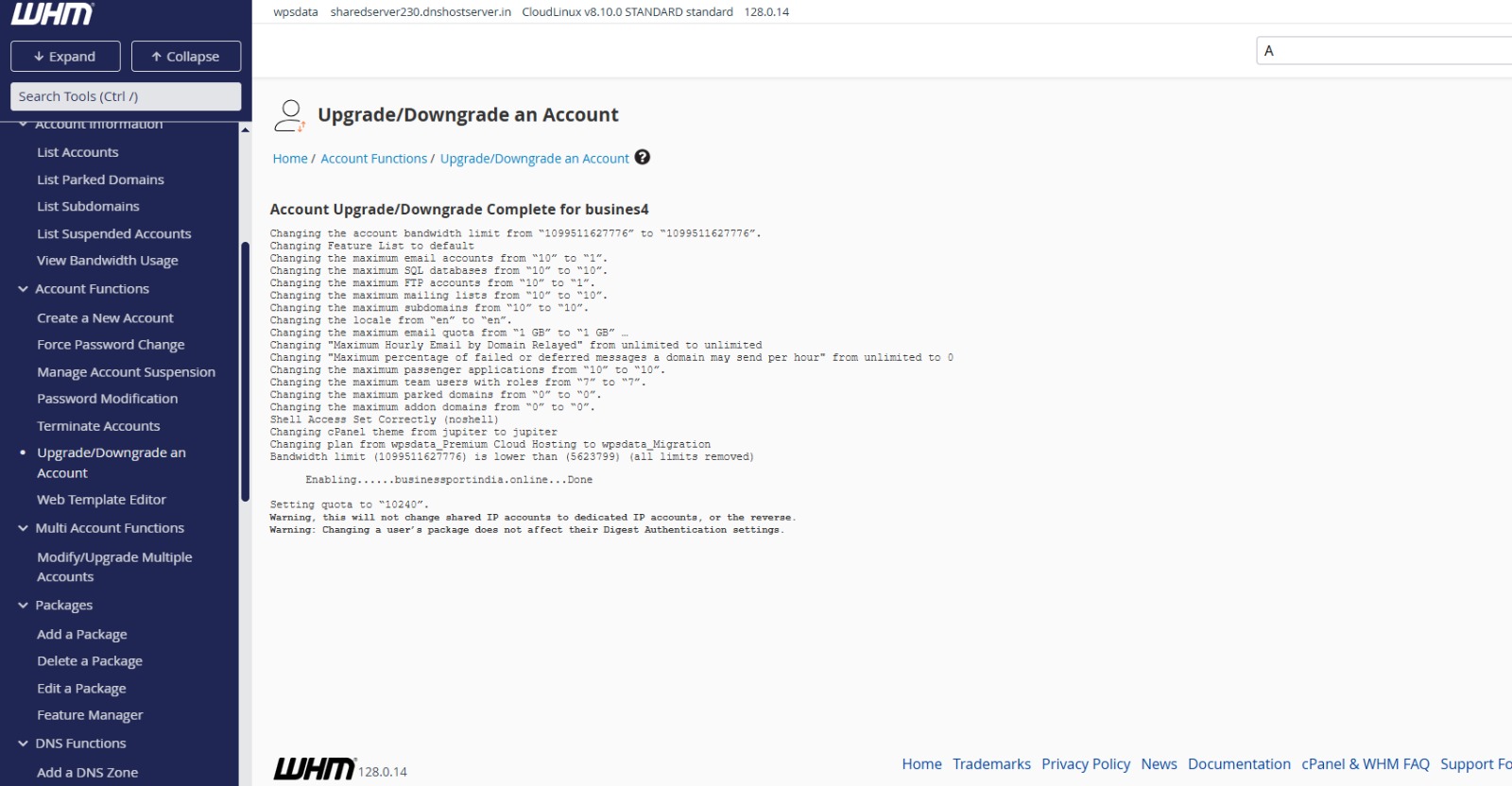Click the WHM logo in sidebar header
The image size is (1512, 786).
coord(52,14)
